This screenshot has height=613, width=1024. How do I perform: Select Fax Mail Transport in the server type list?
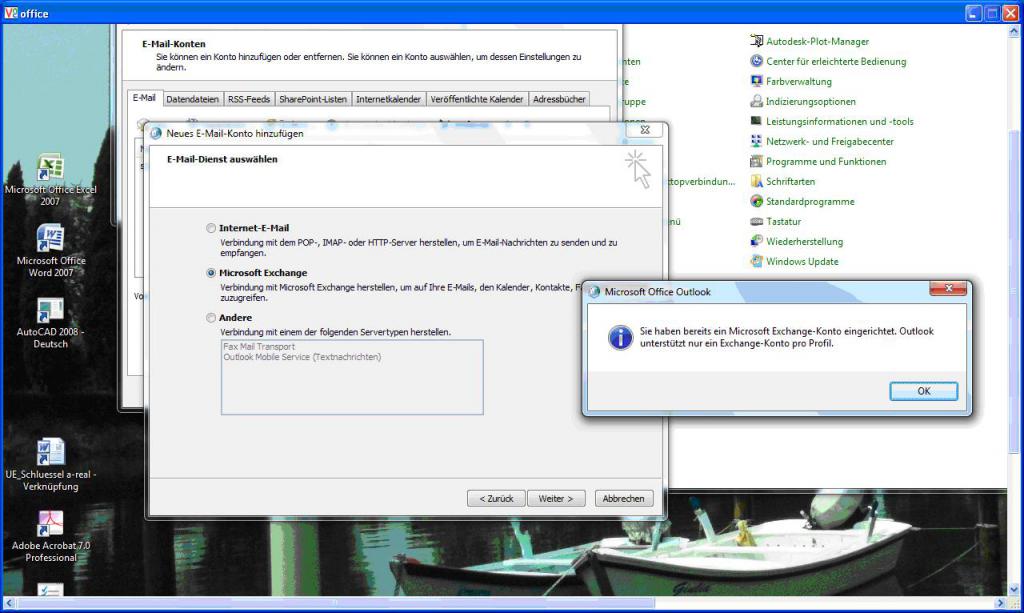point(259,347)
